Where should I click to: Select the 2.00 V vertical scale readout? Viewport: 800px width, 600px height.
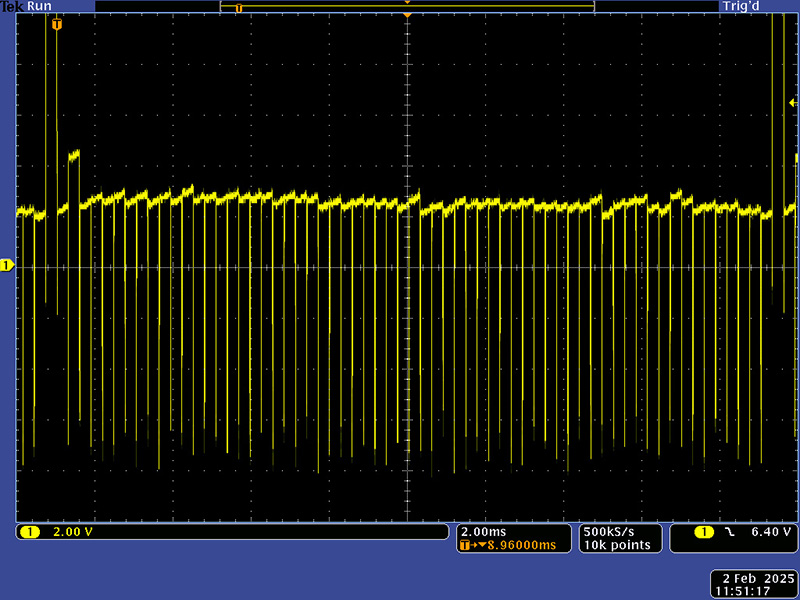pyautogui.click(x=71, y=532)
